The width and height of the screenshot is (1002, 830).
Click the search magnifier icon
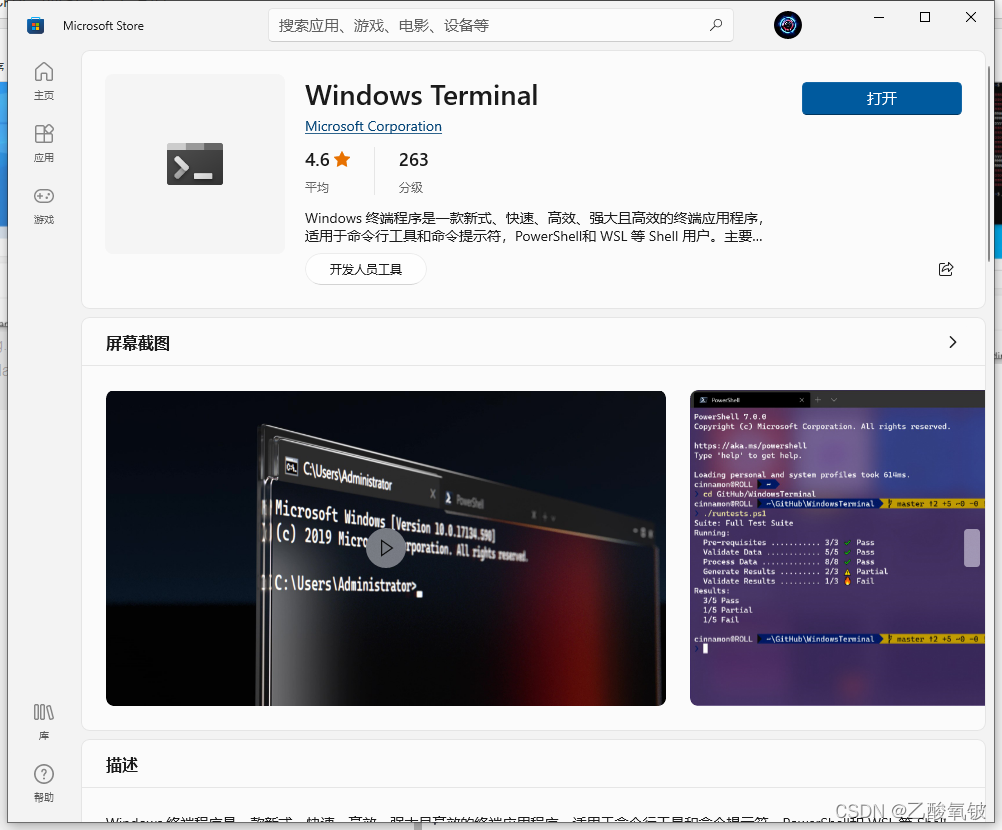716,25
